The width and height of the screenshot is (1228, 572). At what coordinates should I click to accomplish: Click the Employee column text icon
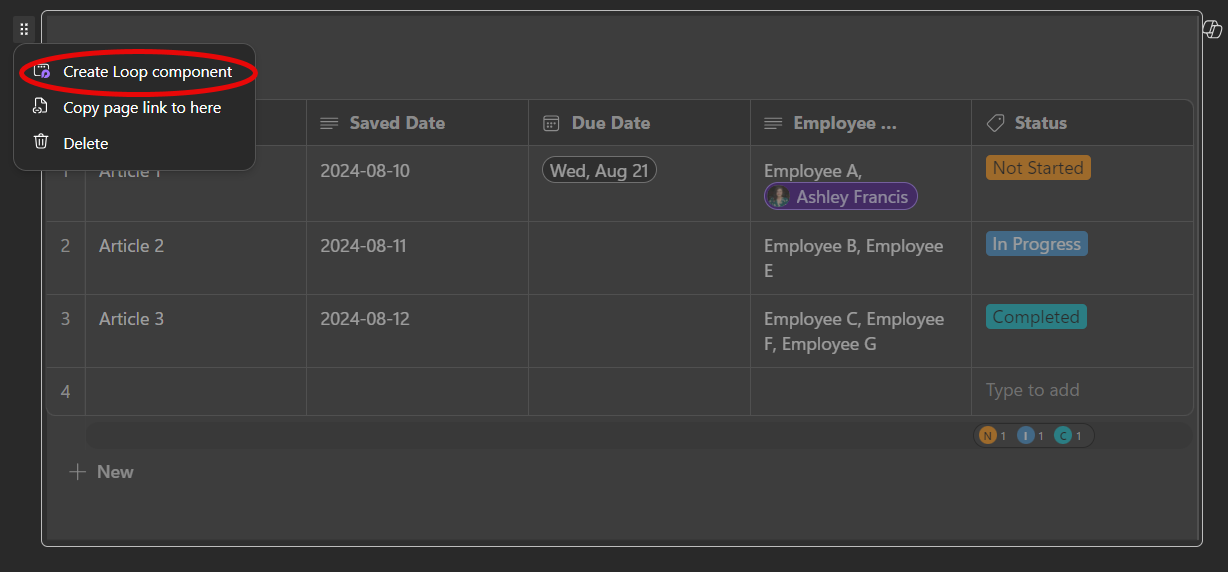click(x=773, y=123)
